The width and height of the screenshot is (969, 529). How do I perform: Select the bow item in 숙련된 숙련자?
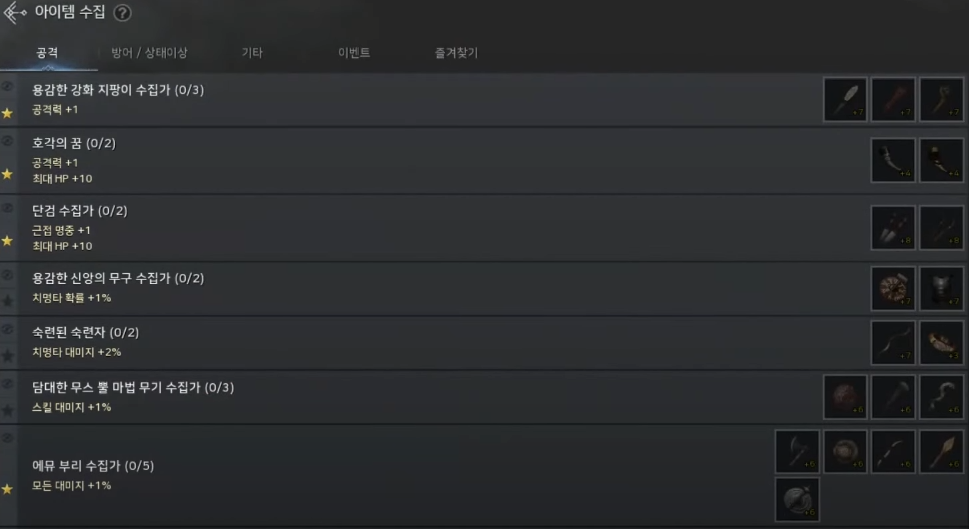[893, 342]
